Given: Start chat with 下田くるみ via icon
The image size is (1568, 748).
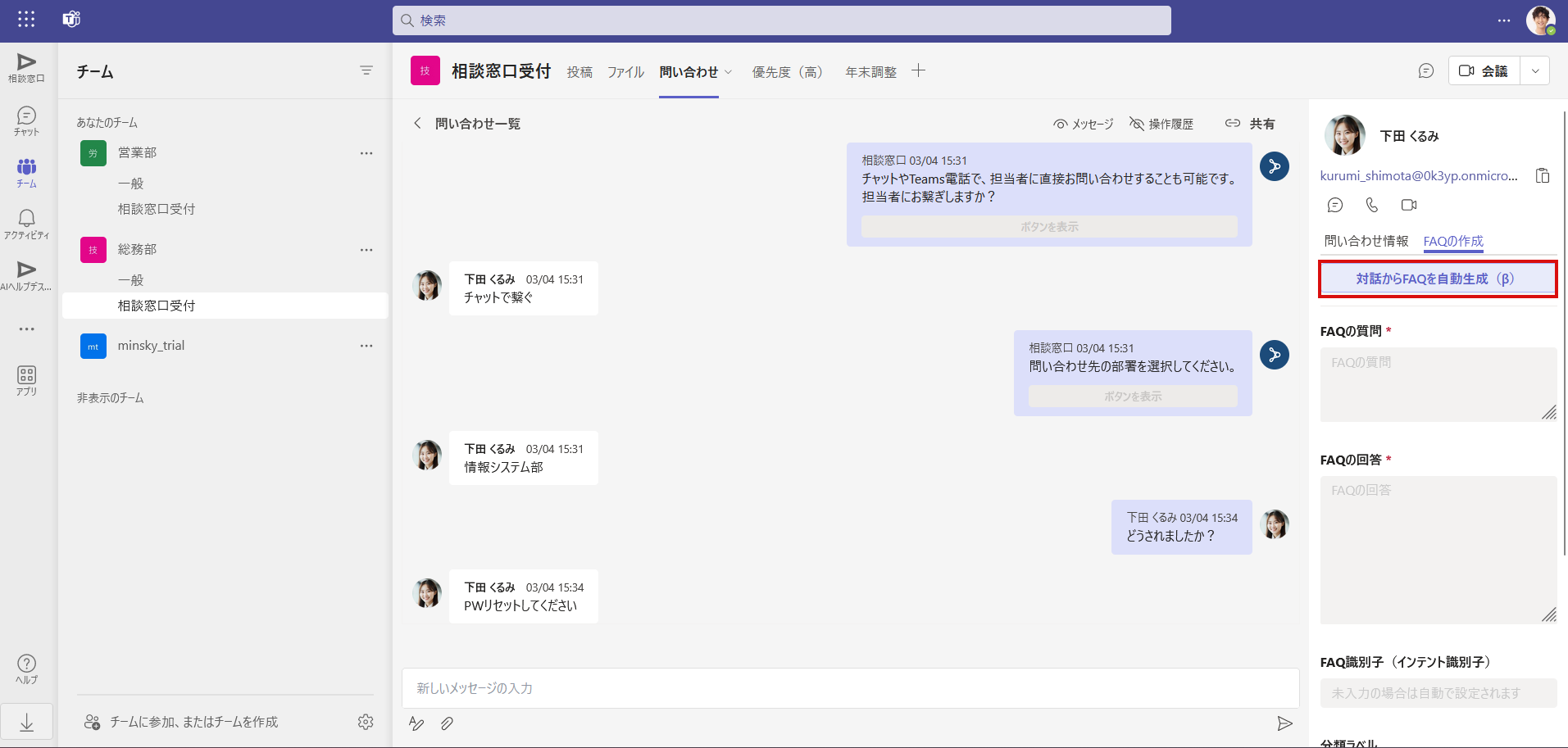Looking at the screenshot, I should 1335,205.
